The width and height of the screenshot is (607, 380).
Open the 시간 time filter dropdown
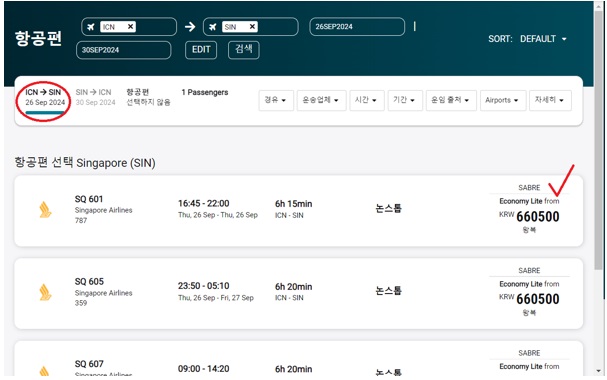(x=366, y=100)
